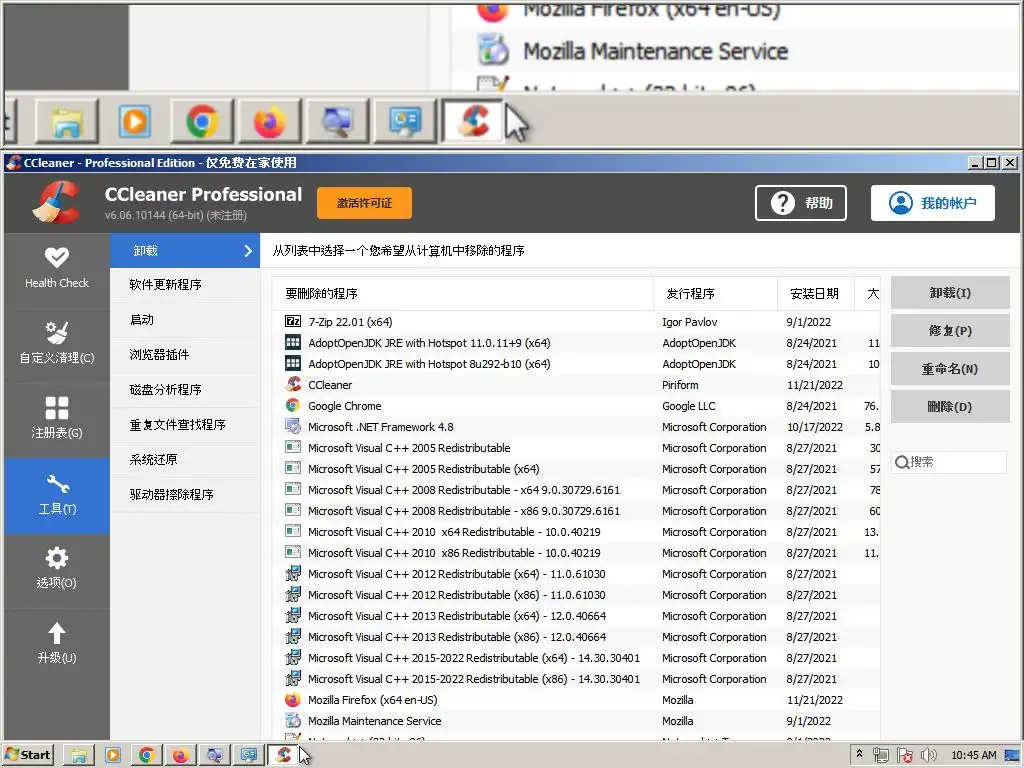Select Visual C++ 2008 Redistributable x86 row
Viewport: 1024px width, 768px height.
pyautogui.click(x=576, y=511)
